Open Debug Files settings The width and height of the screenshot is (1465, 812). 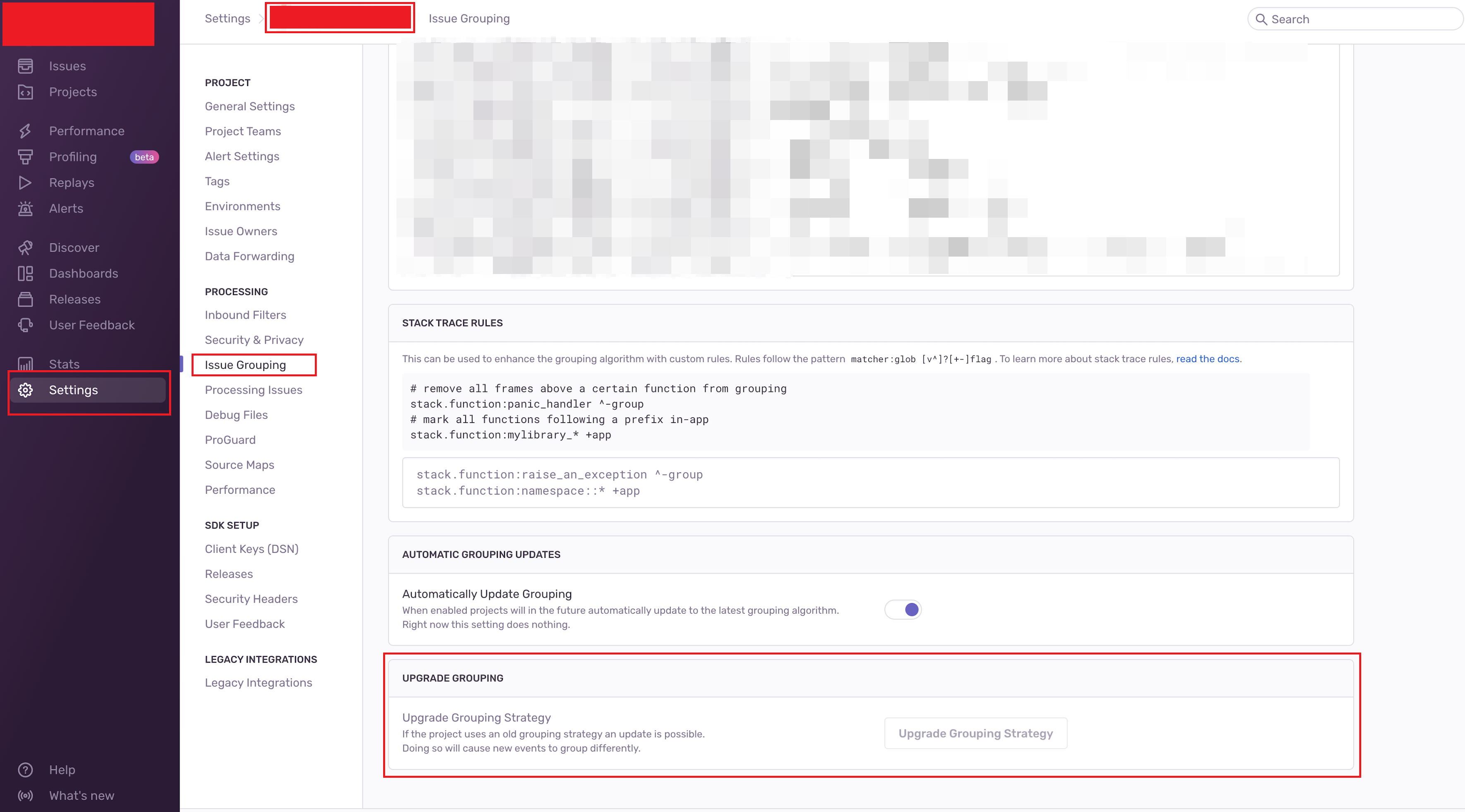236,415
